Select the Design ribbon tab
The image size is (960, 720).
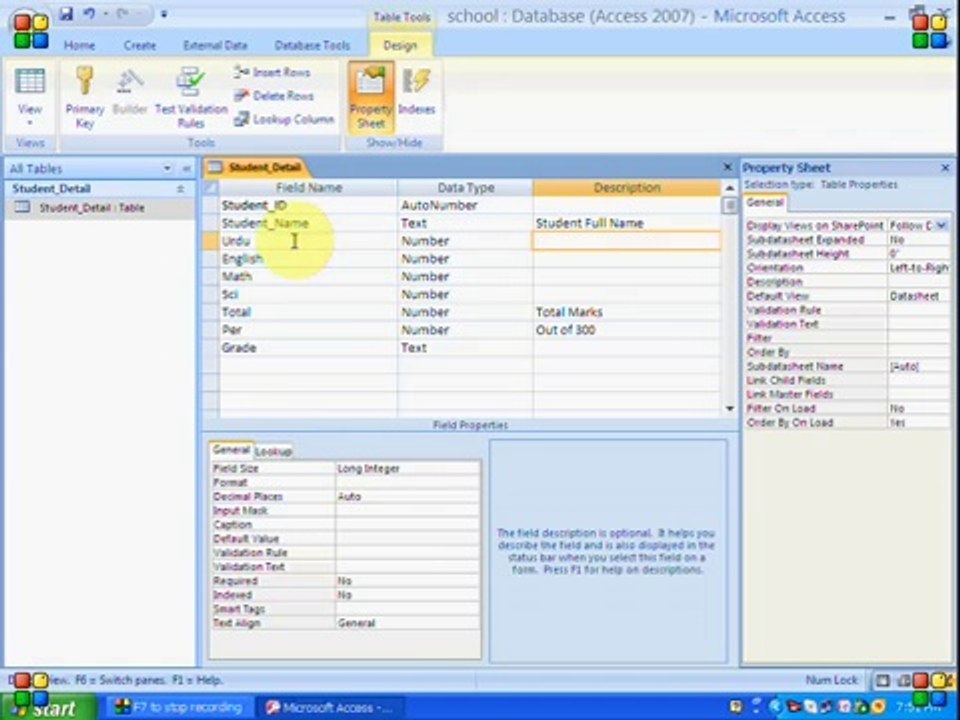tap(400, 45)
